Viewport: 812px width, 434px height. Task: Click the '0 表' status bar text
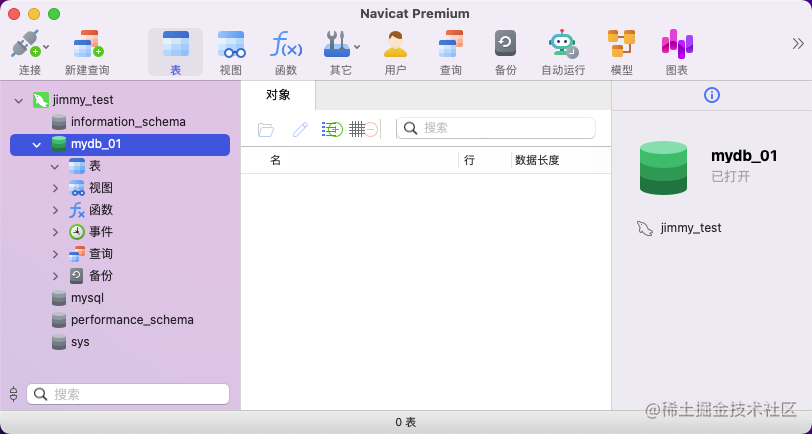[x=406, y=423]
